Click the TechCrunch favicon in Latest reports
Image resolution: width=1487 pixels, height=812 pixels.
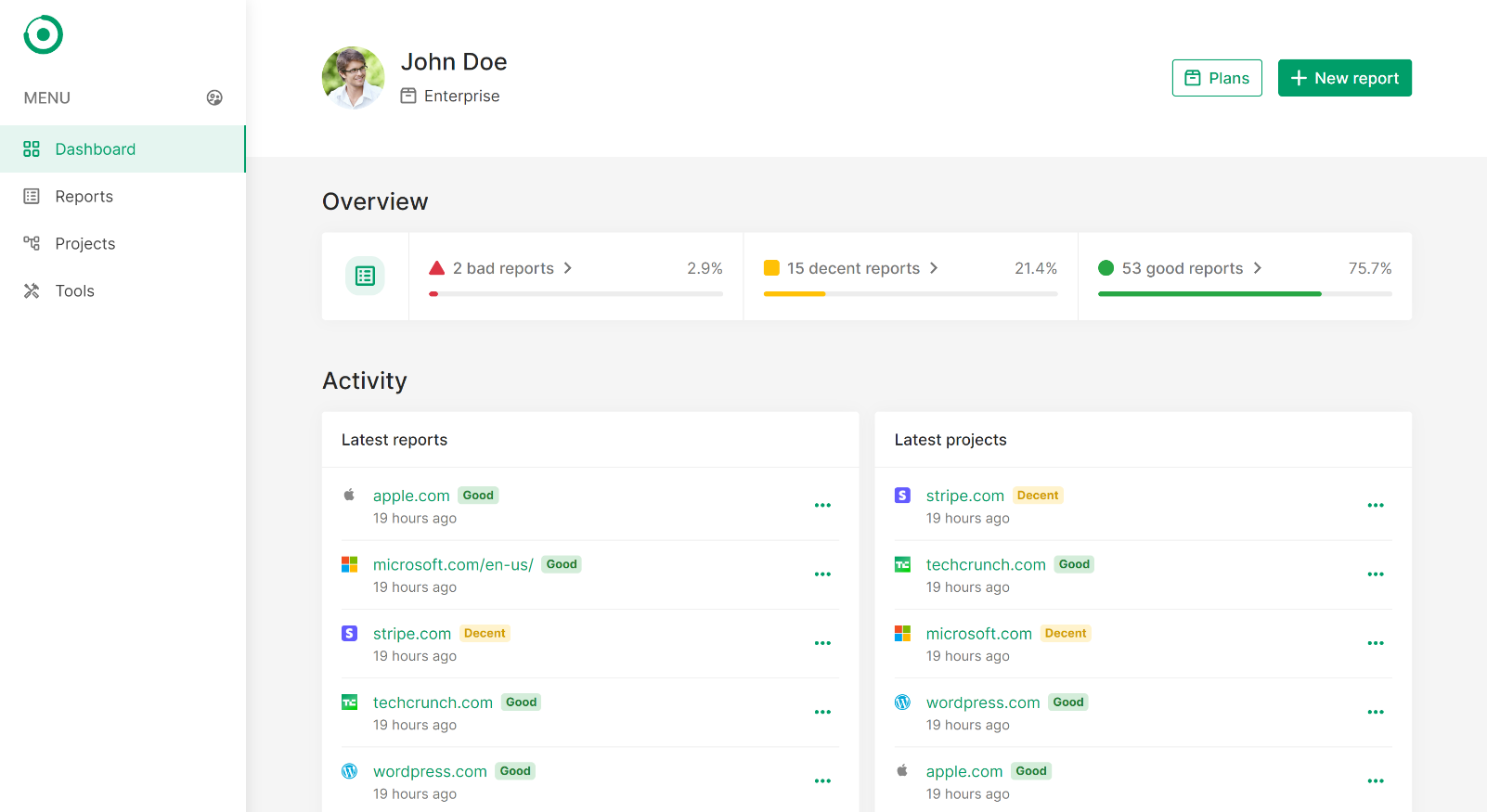[349, 702]
